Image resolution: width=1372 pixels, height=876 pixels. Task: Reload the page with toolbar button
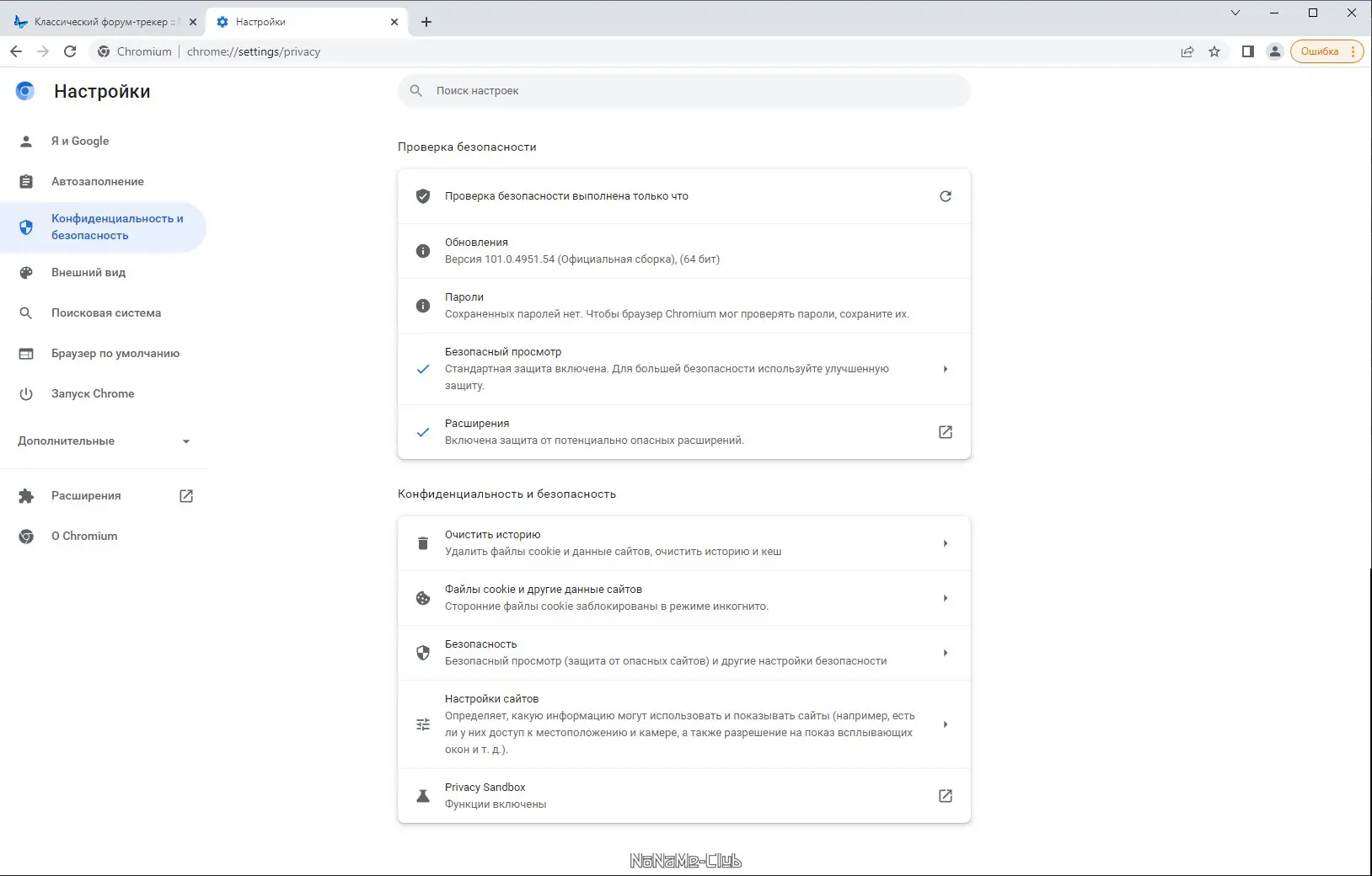[70, 51]
